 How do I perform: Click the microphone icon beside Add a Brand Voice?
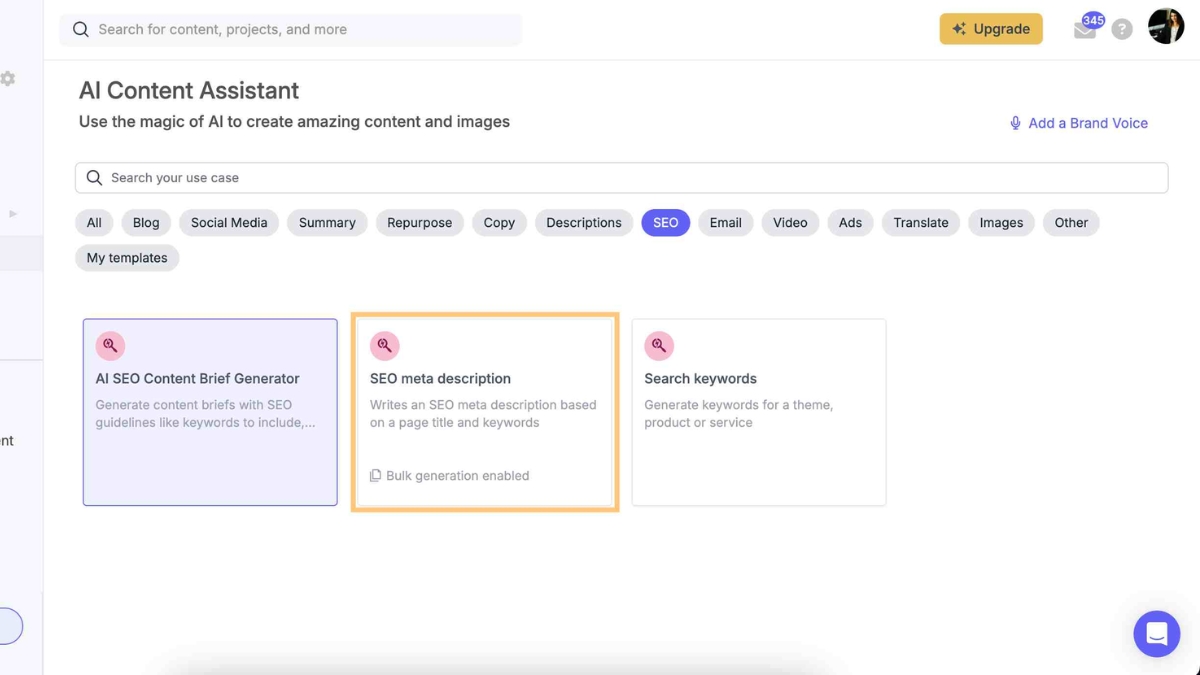pyautogui.click(x=1014, y=122)
